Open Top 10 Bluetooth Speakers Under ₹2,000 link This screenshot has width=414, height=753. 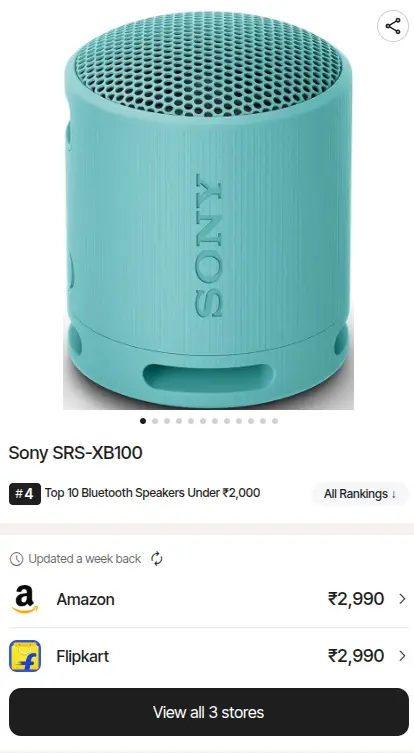tap(152, 493)
